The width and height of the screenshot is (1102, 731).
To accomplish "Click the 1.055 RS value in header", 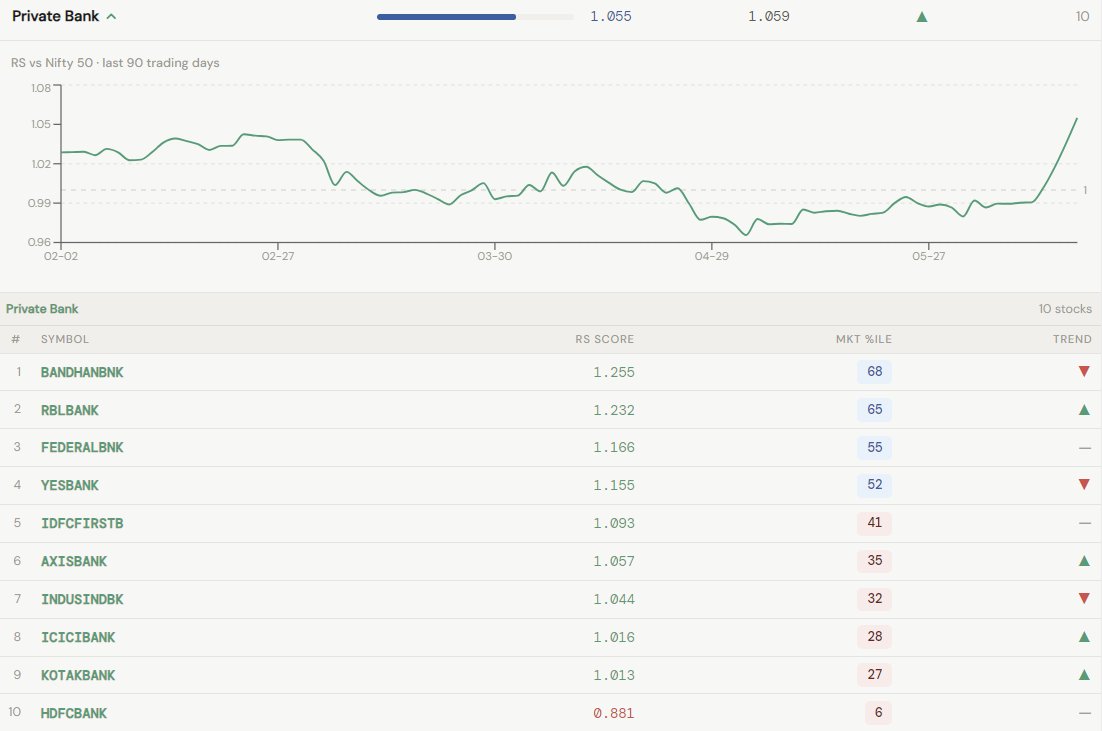I will [x=611, y=16].
